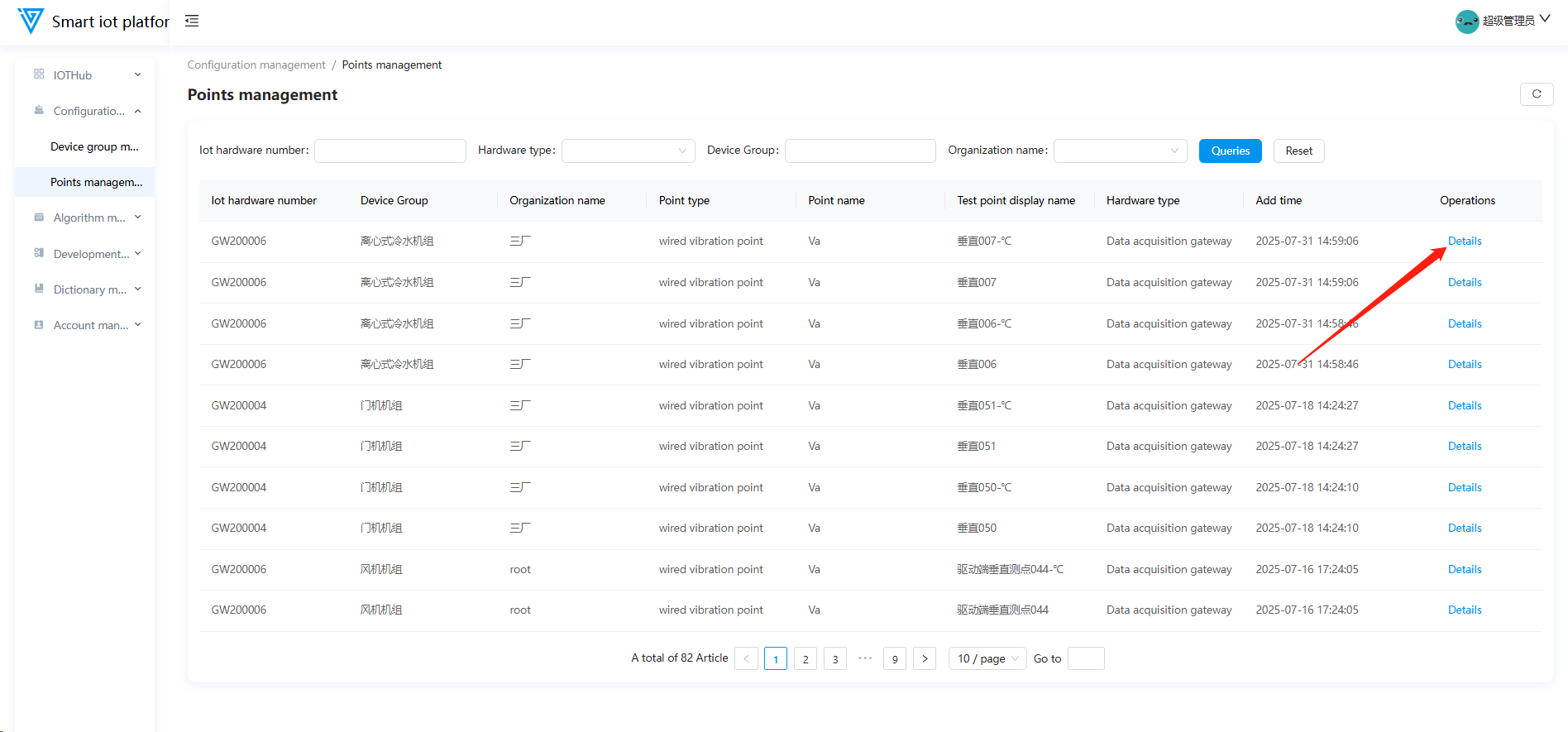Viewport: 1568px width, 732px height.
Task: Click the previous page arrow
Action: point(746,658)
